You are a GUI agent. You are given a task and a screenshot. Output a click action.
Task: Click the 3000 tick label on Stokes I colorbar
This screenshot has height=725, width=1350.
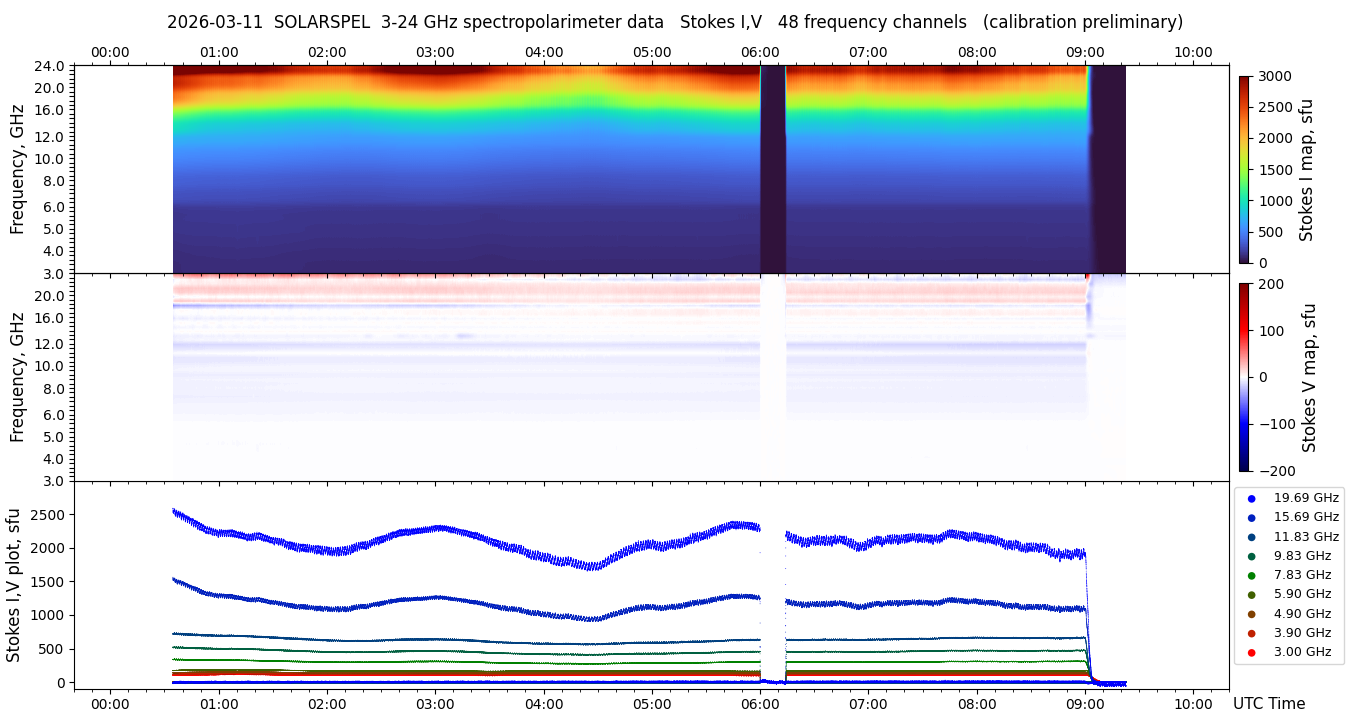click(x=1277, y=77)
